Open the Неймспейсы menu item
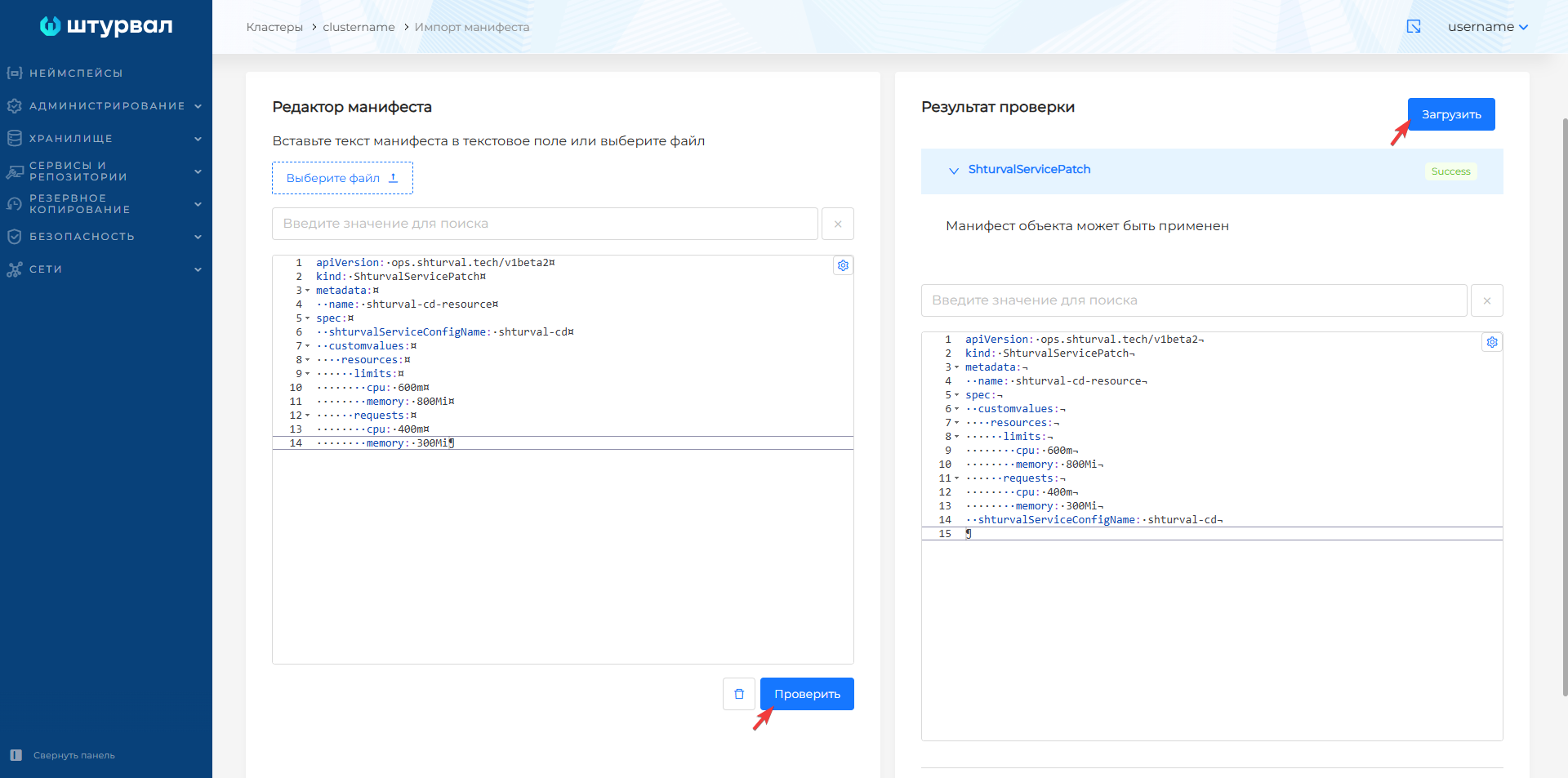Viewport: 1568px width, 778px height. click(76, 73)
